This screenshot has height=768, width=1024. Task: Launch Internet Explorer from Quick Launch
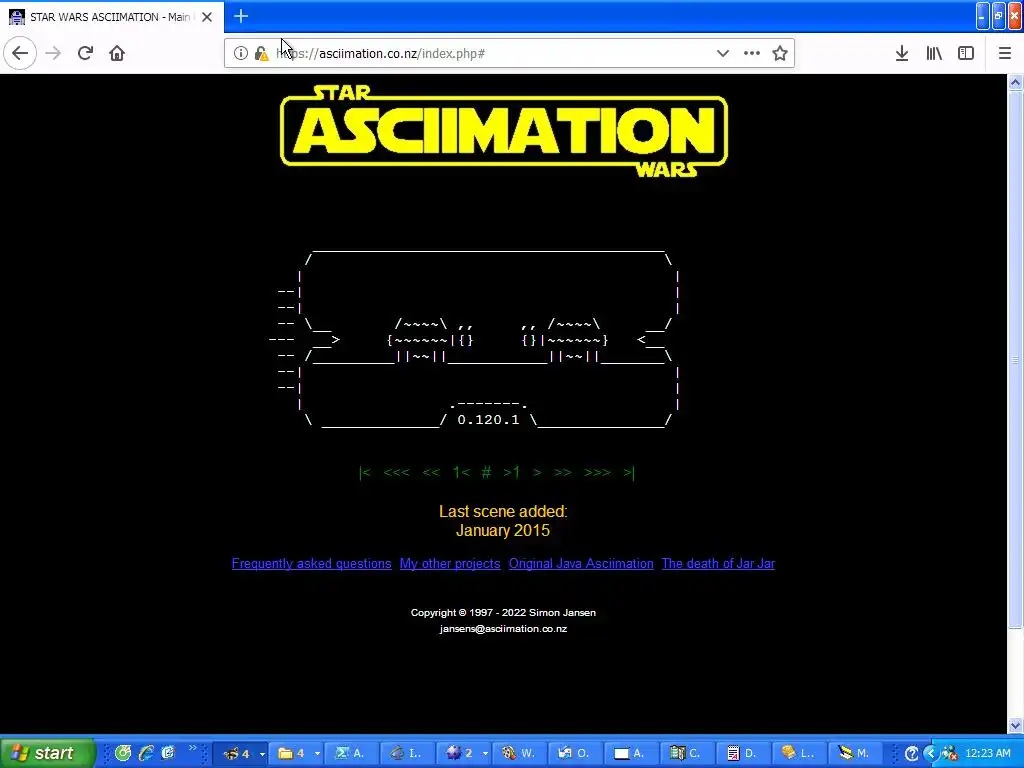click(146, 753)
